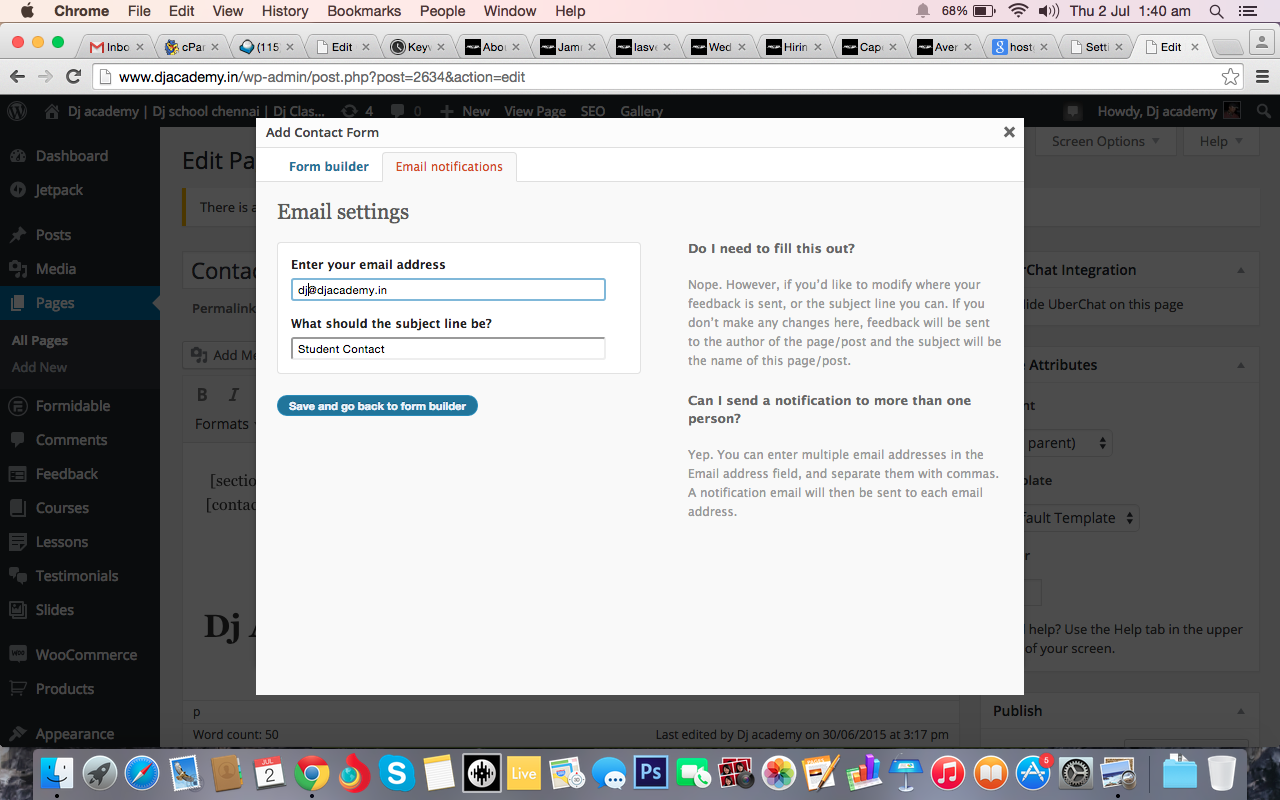The width and height of the screenshot is (1280, 800).
Task: Open Pages in the WordPress sidebar
Action: pos(55,303)
